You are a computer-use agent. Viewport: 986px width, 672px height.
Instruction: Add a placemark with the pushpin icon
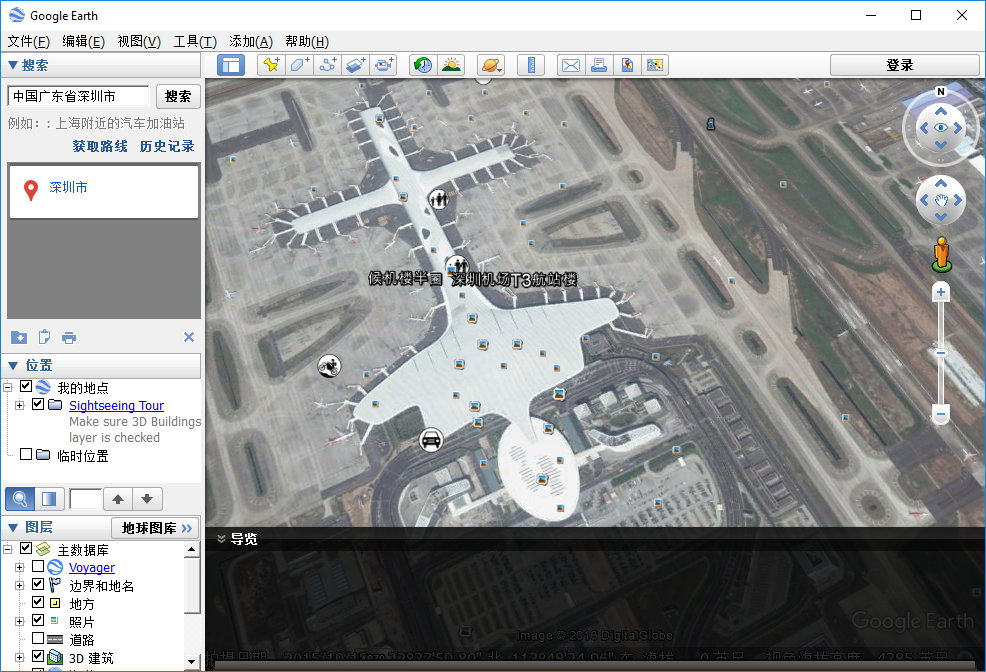coord(271,65)
